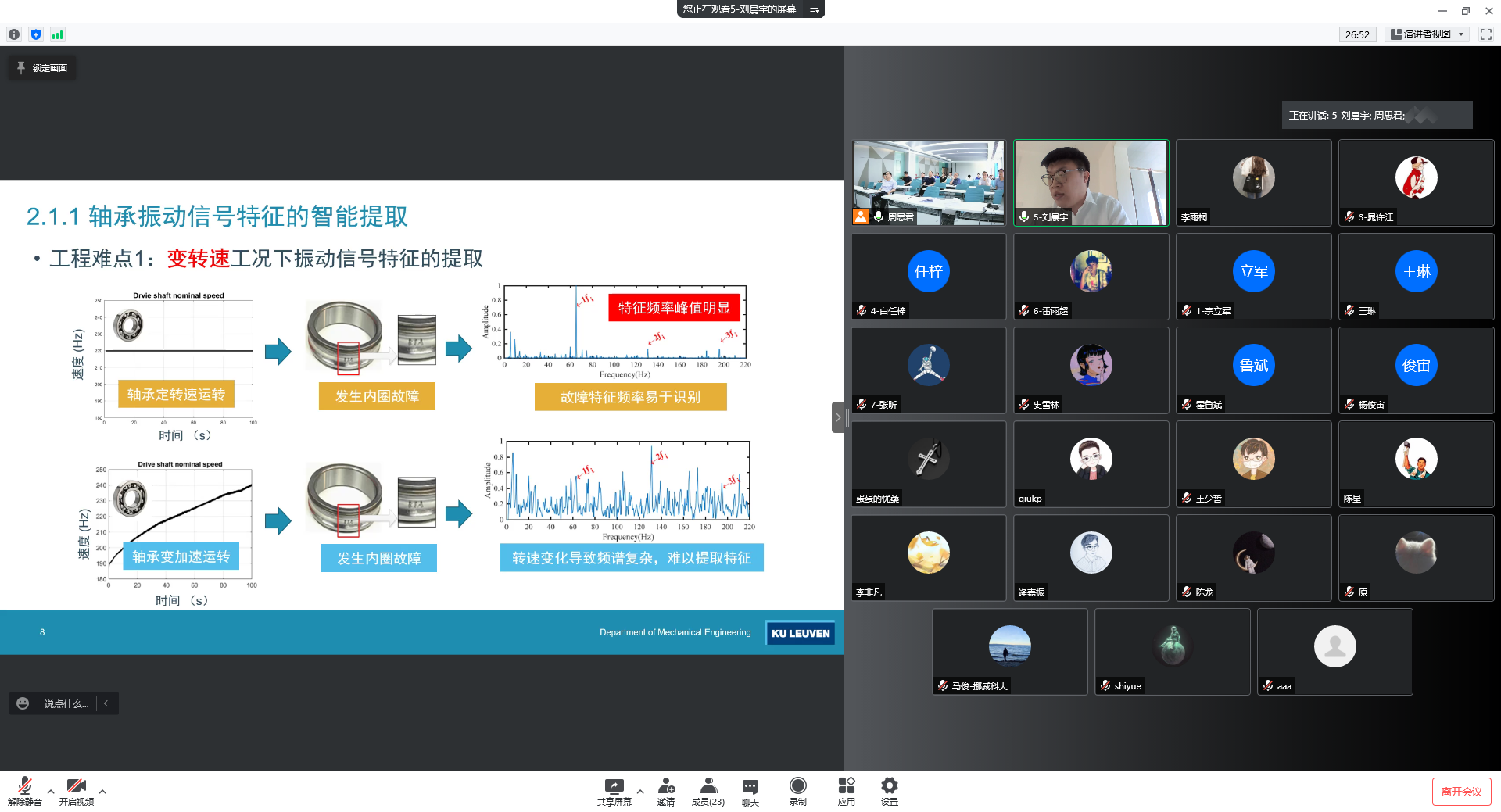Turn on the camera (开启视频)

coord(76,786)
